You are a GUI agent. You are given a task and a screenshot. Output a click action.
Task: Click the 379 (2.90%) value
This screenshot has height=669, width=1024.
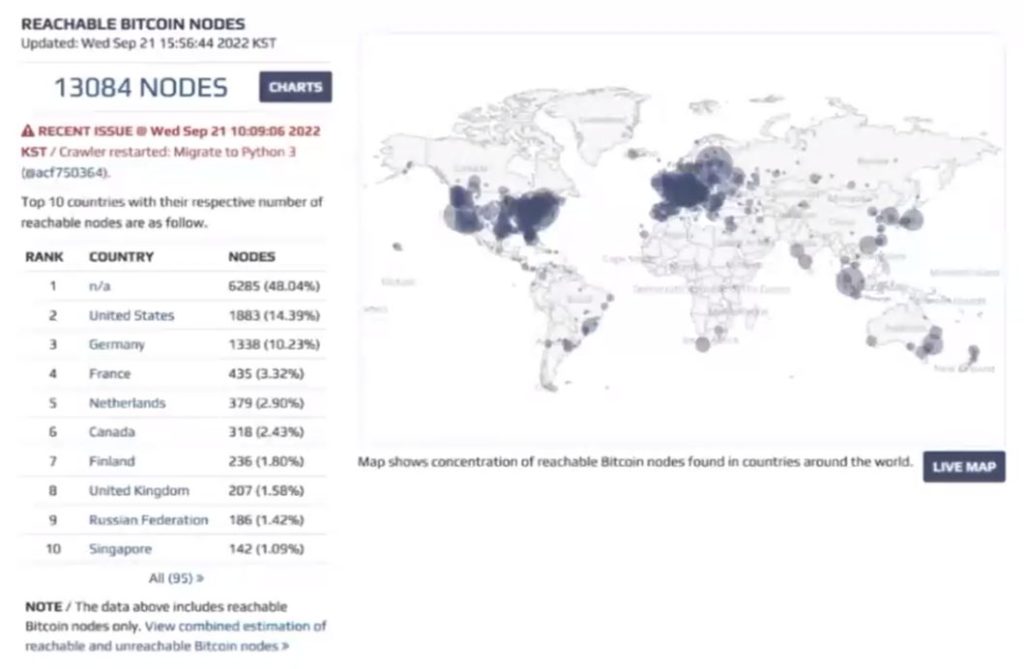(x=266, y=403)
